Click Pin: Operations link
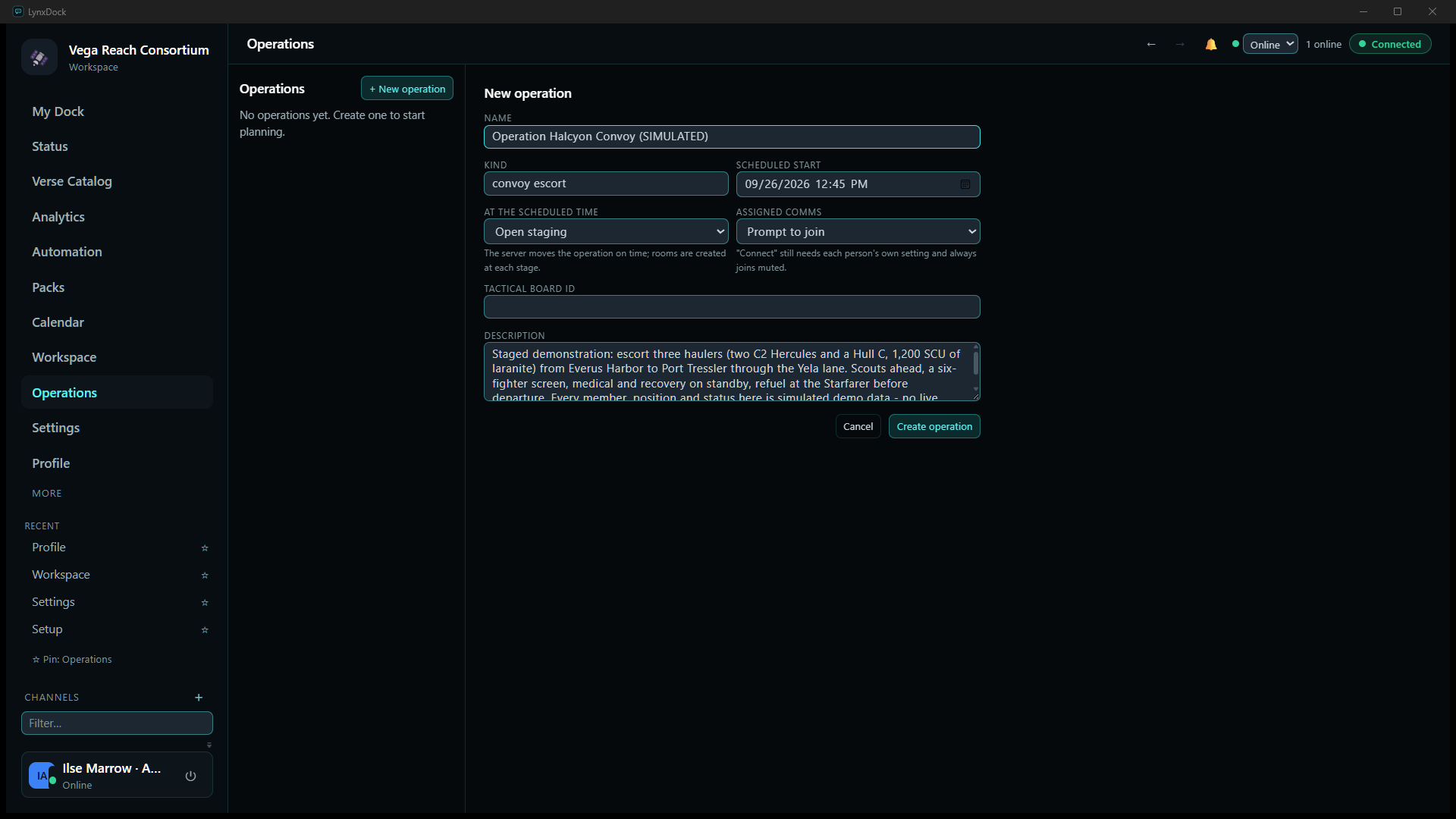Viewport: 1456px width, 819px height. pos(72,660)
